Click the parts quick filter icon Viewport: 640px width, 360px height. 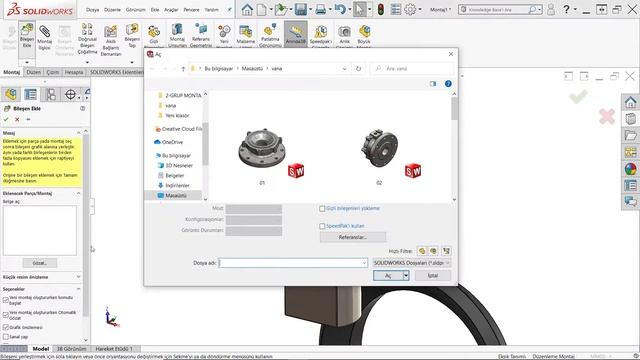coord(422,251)
